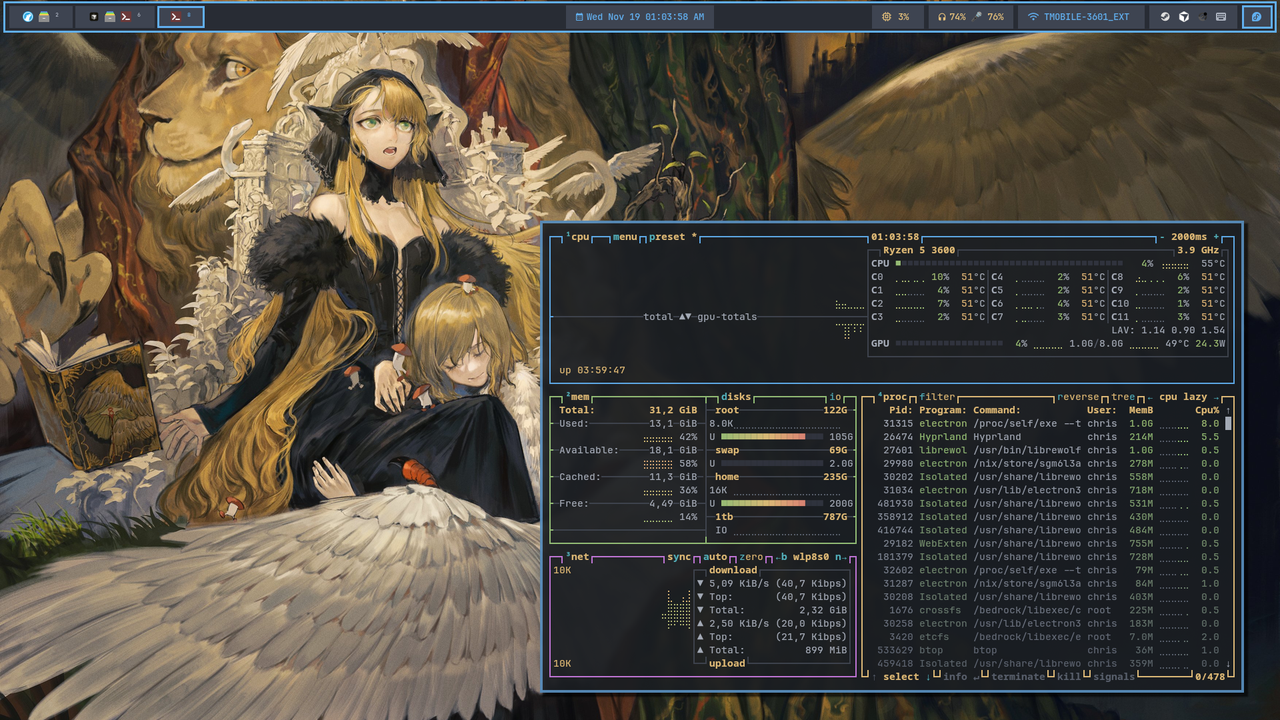
Task: Click the CPU usage 3% indicator
Action: point(896,17)
